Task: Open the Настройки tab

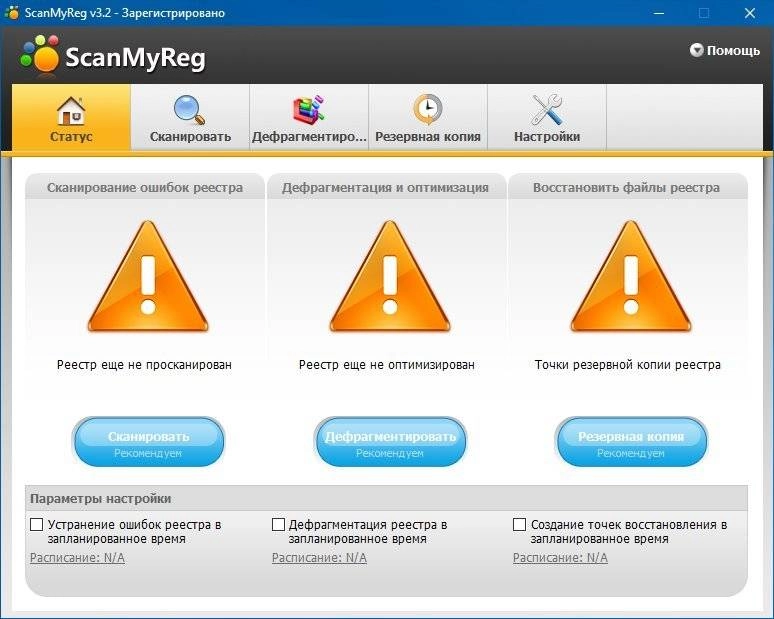Action: (x=547, y=117)
